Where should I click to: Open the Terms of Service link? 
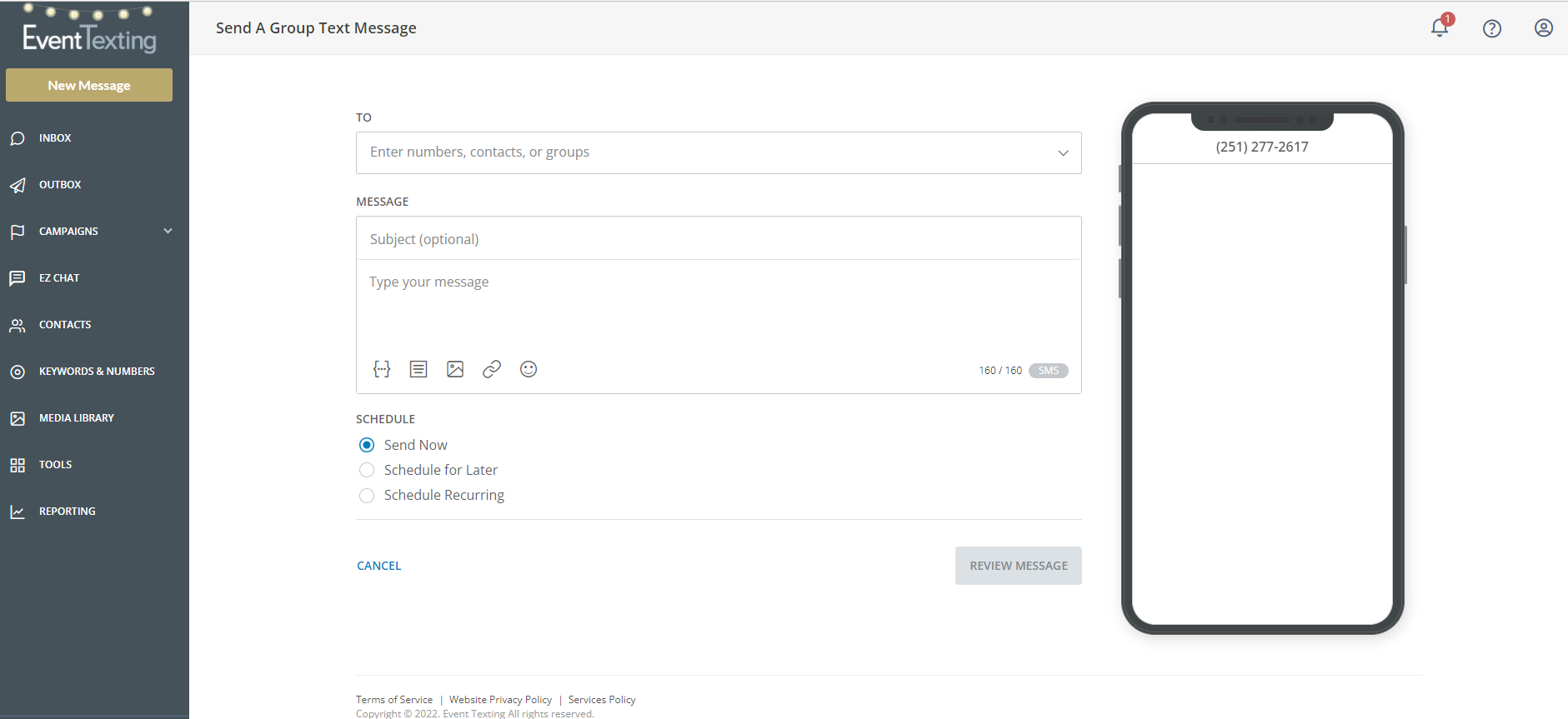point(394,700)
